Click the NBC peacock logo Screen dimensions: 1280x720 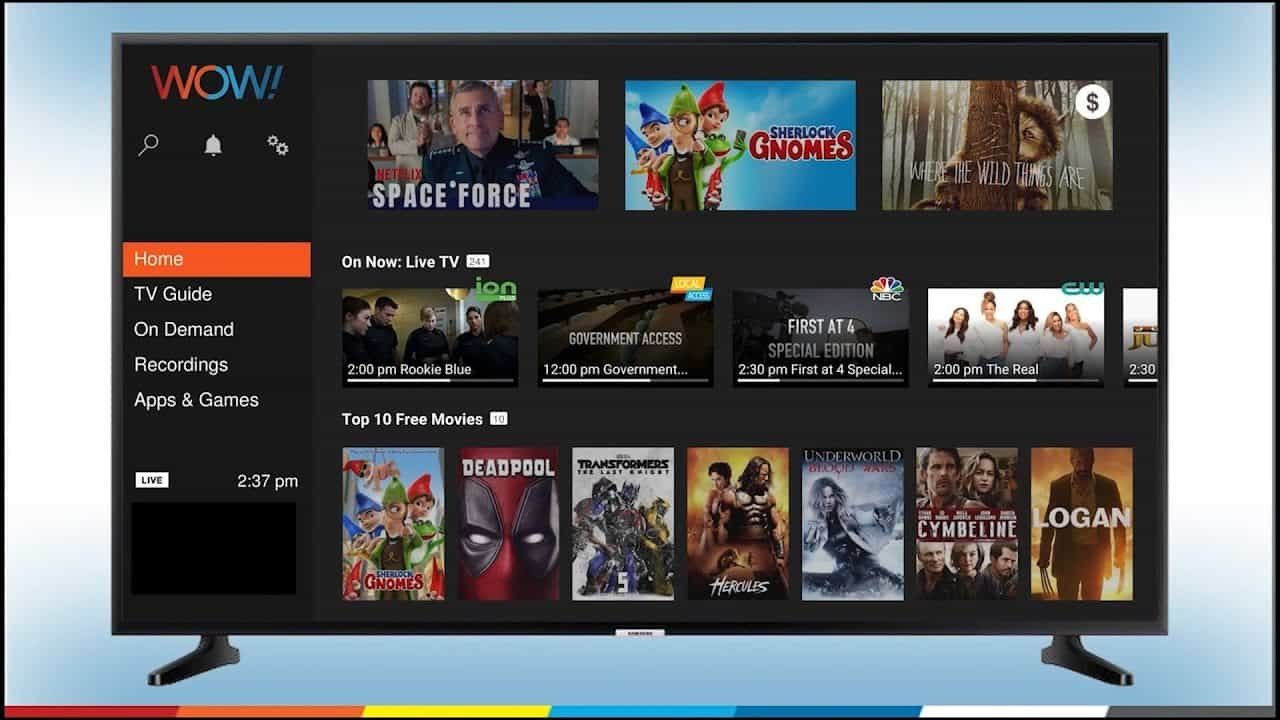pos(887,289)
